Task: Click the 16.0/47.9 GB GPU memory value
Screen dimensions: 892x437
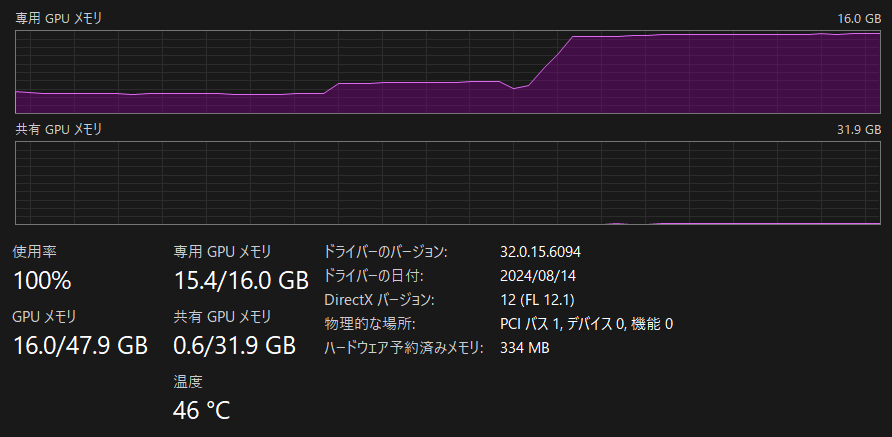Action: pos(80,346)
